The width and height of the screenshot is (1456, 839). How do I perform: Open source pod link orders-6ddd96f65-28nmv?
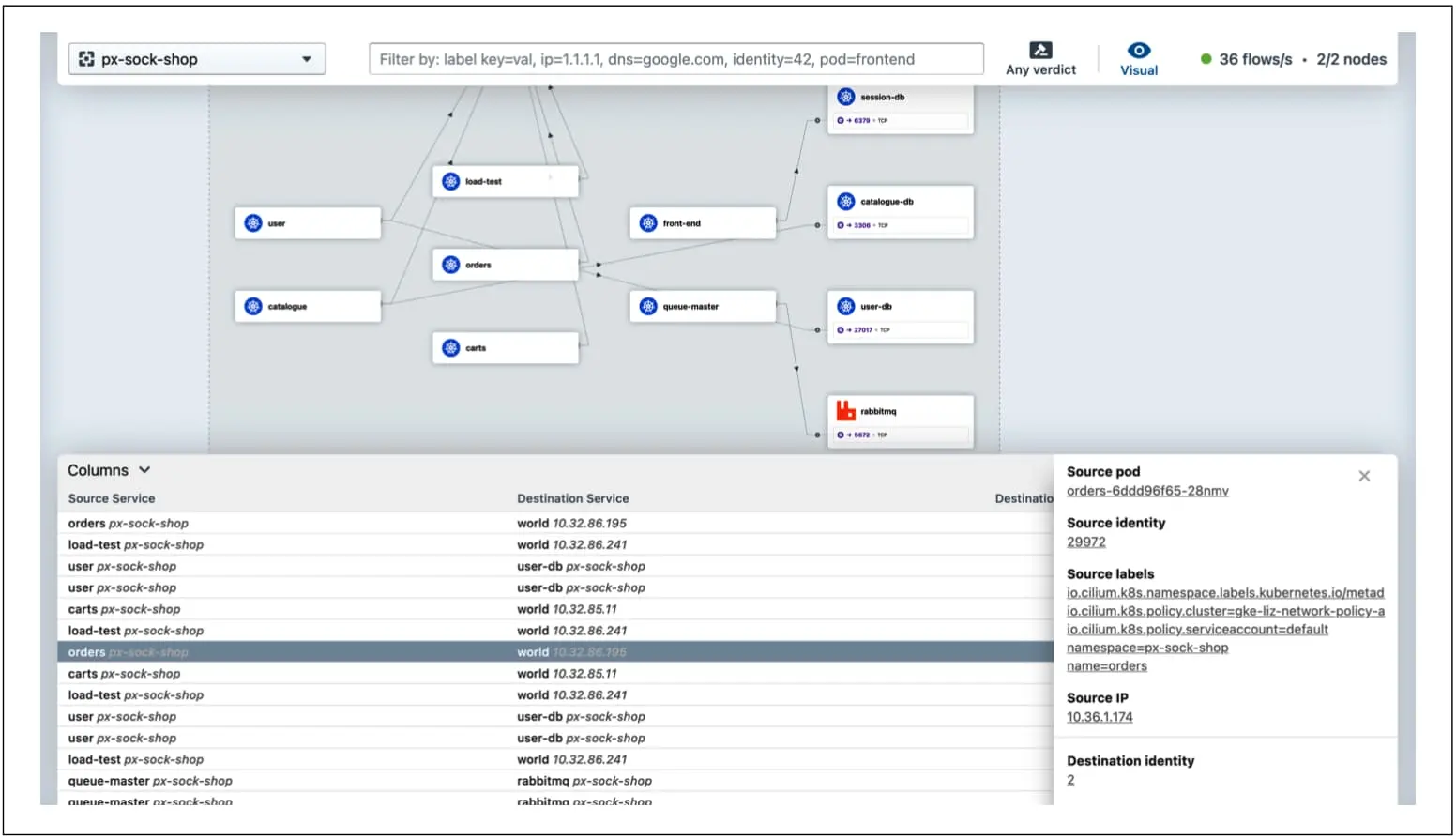(1147, 491)
